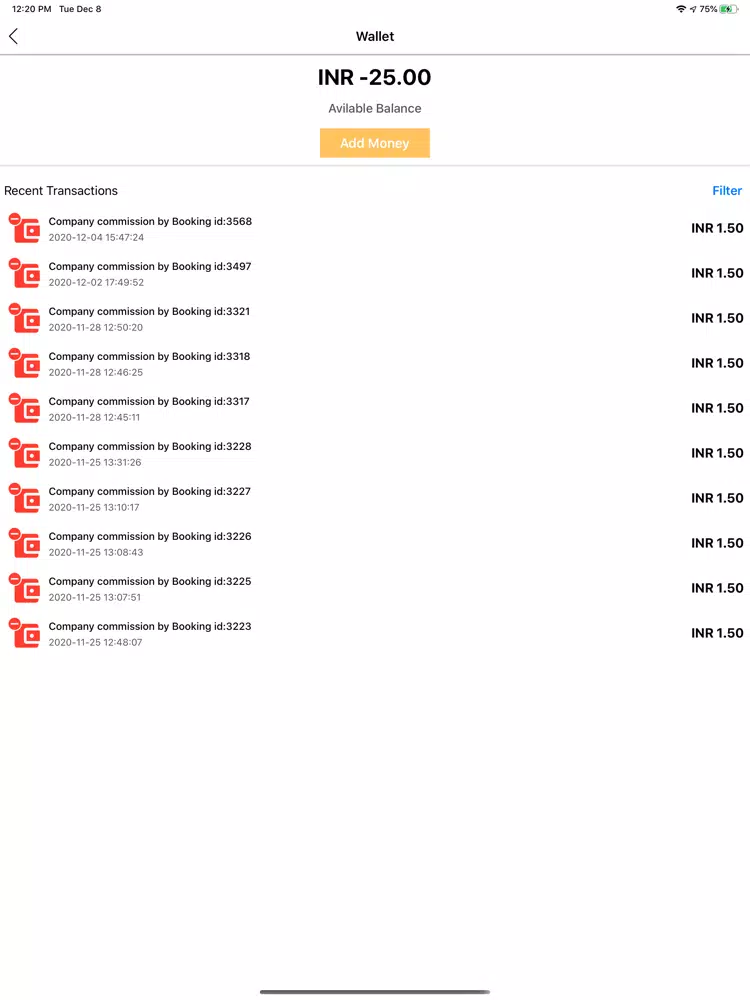The image size is (750, 1000).
Task: Click wallet debit icon for Booking id:3317
Action: tap(24, 408)
